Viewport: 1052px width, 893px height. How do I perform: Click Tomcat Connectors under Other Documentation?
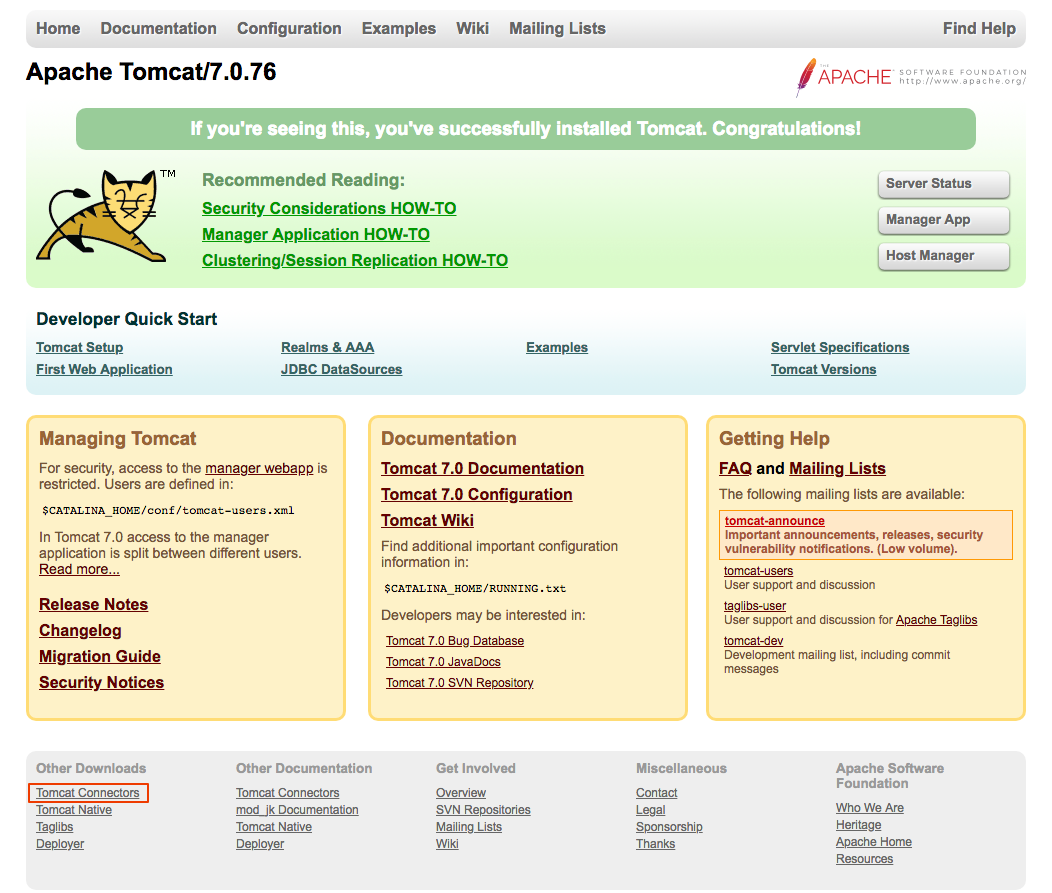point(287,793)
